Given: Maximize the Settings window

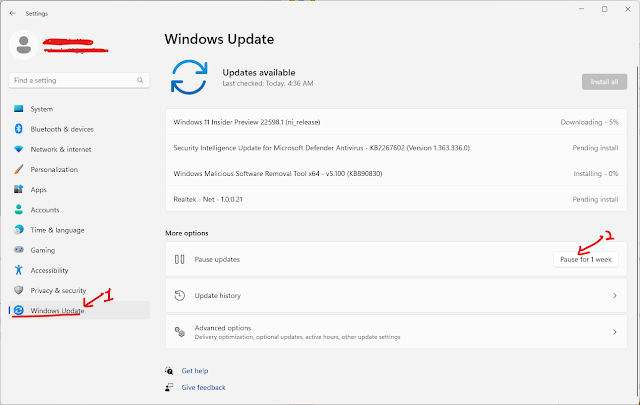Looking at the screenshot, I should point(604,9).
